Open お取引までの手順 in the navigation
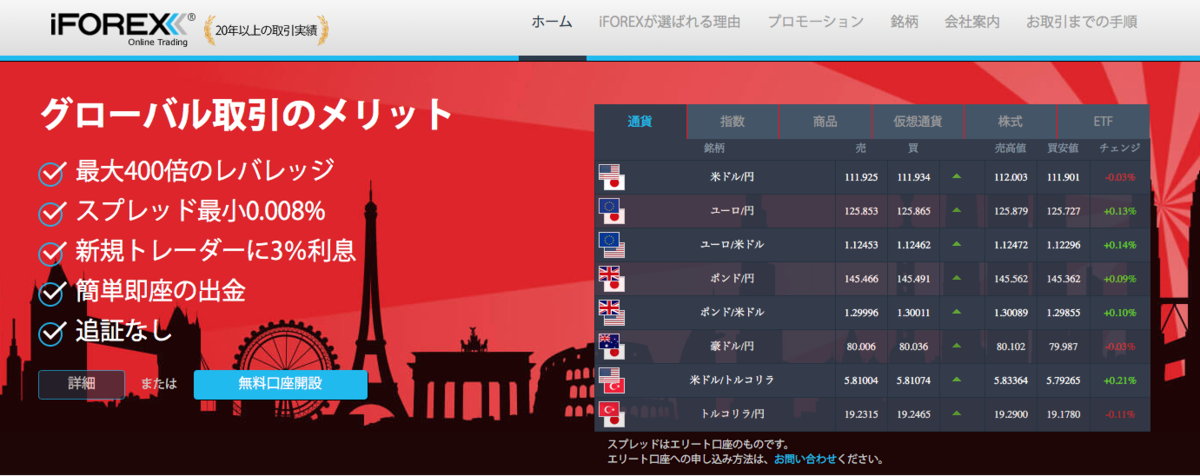This screenshot has width=1200, height=476. click(x=1081, y=22)
